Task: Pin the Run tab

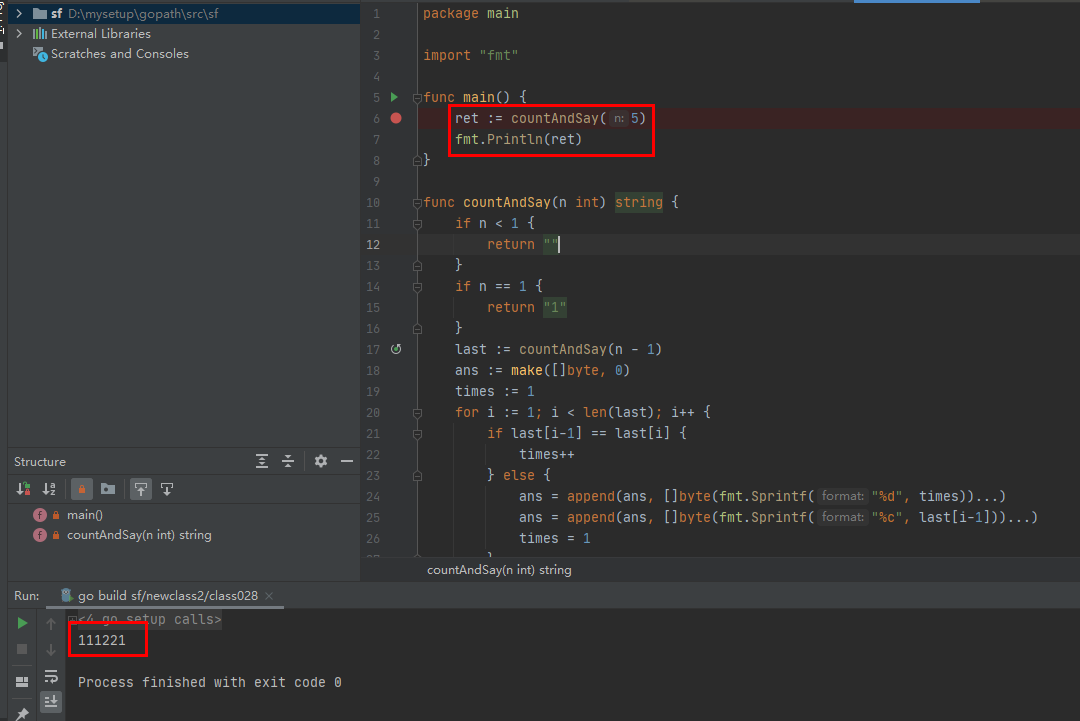Action: [x=22, y=713]
